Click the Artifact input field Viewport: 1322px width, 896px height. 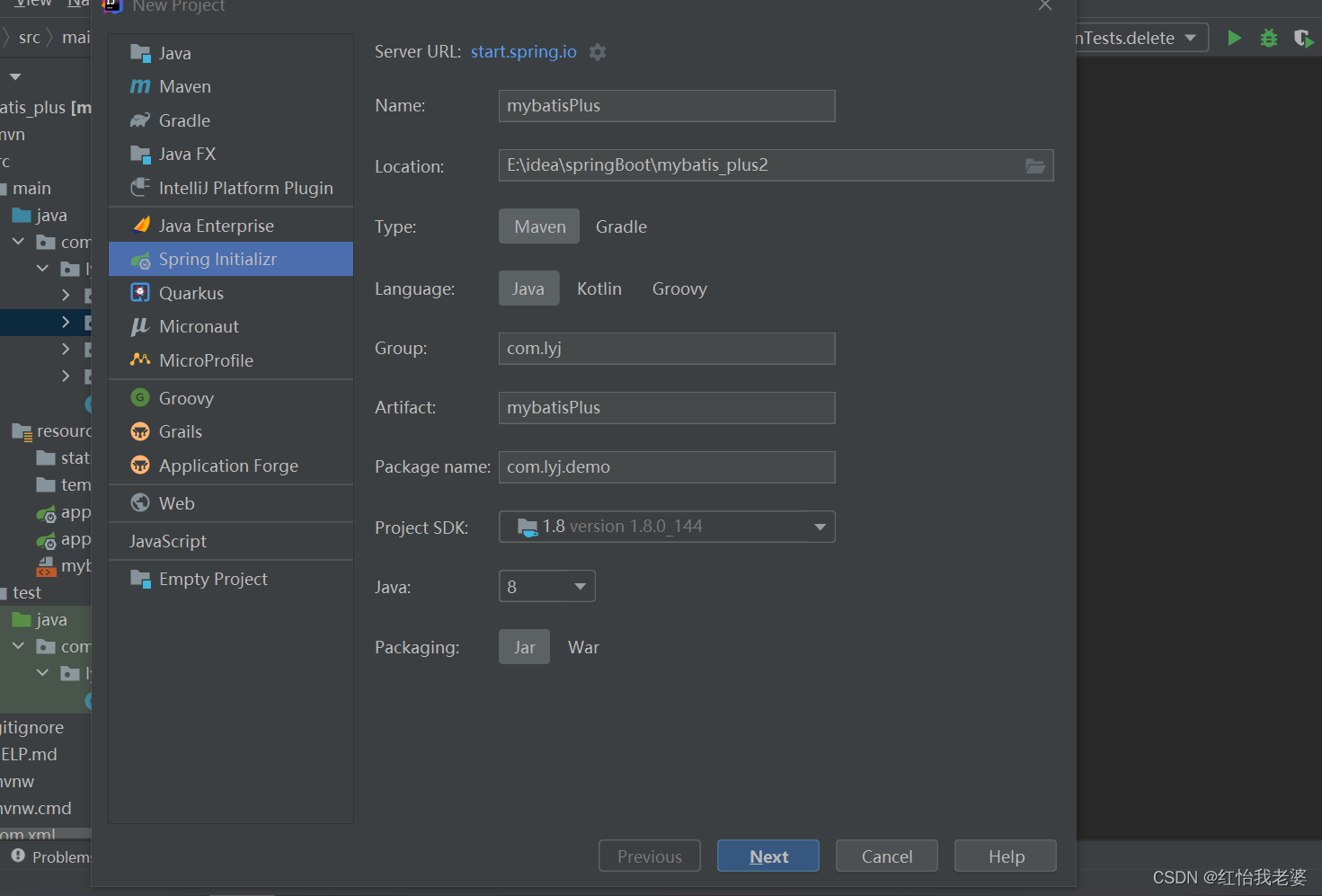pos(667,408)
